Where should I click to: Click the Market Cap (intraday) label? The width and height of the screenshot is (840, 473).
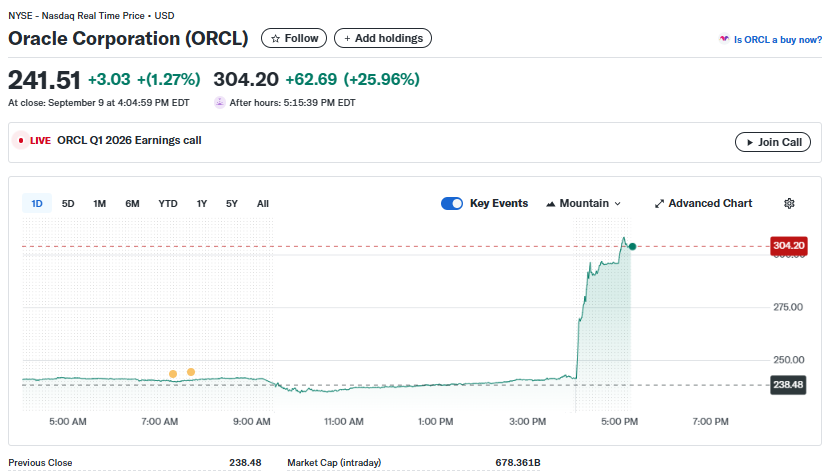334,462
